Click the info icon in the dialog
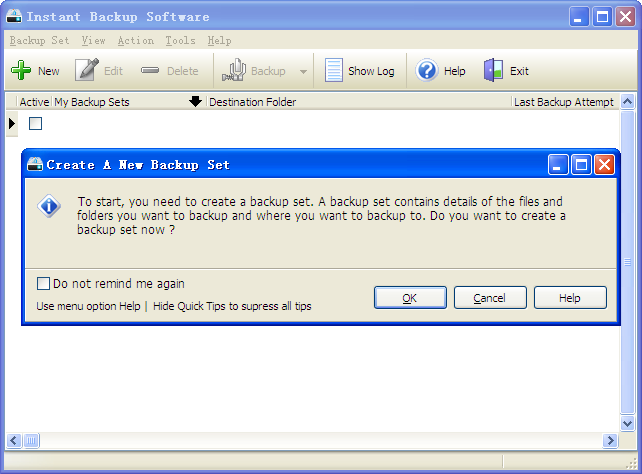This screenshot has width=642, height=474. pyautogui.click(x=49, y=206)
